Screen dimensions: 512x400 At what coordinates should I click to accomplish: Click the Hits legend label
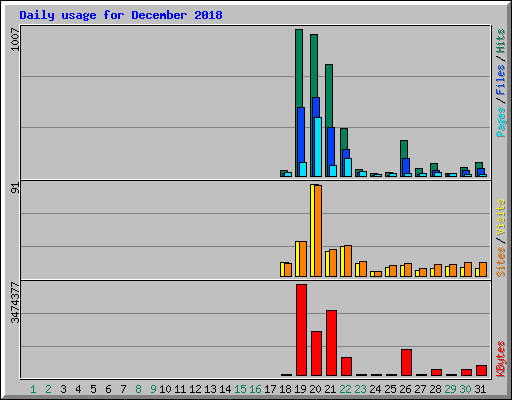click(x=500, y=41)
